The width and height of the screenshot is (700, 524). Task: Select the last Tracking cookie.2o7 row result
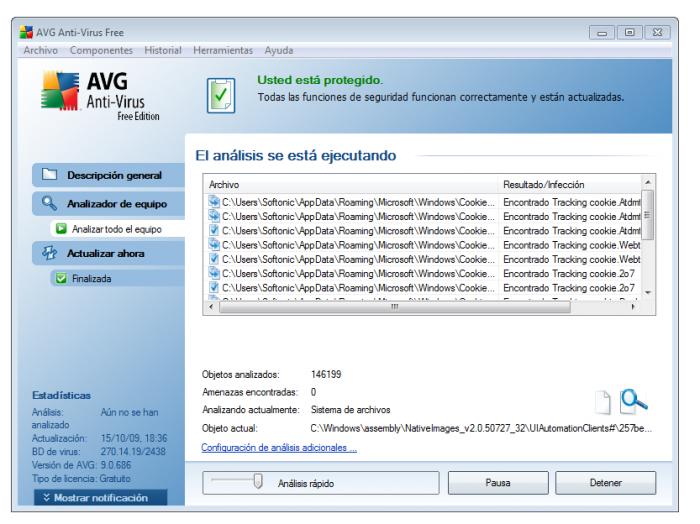coord(569,288)
